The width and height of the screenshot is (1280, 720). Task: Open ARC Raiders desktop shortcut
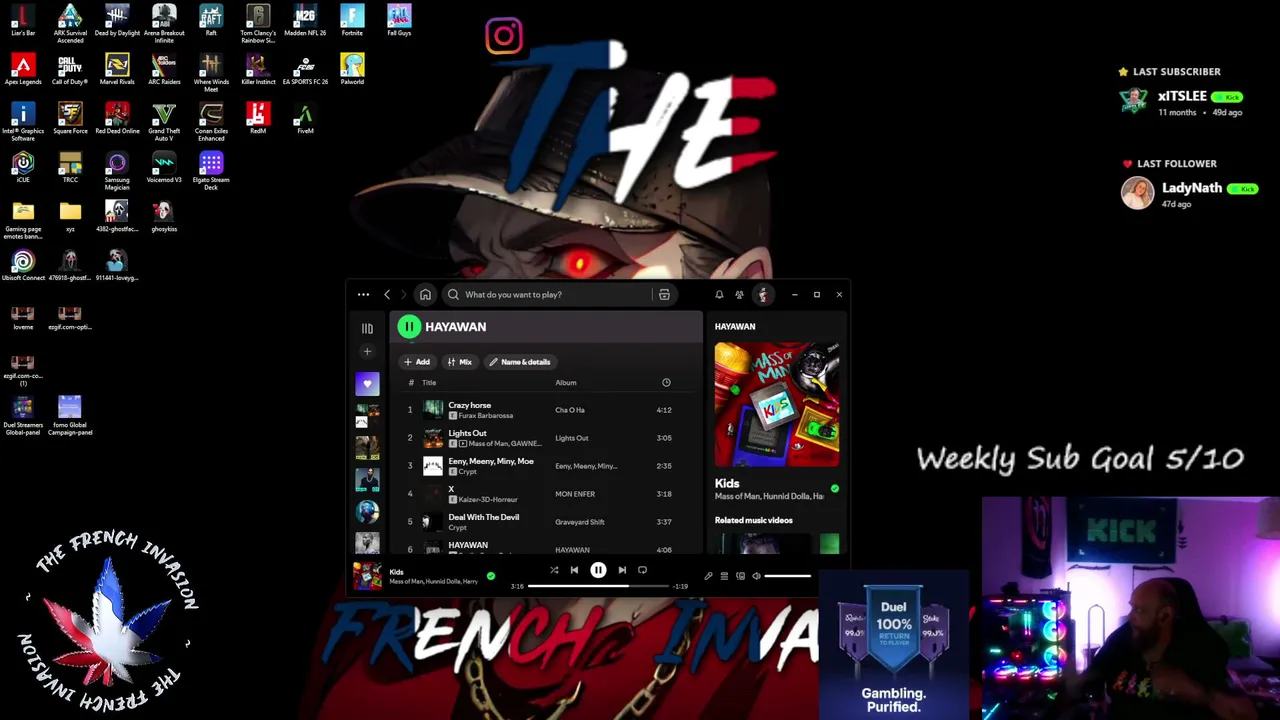coord(164,69)
